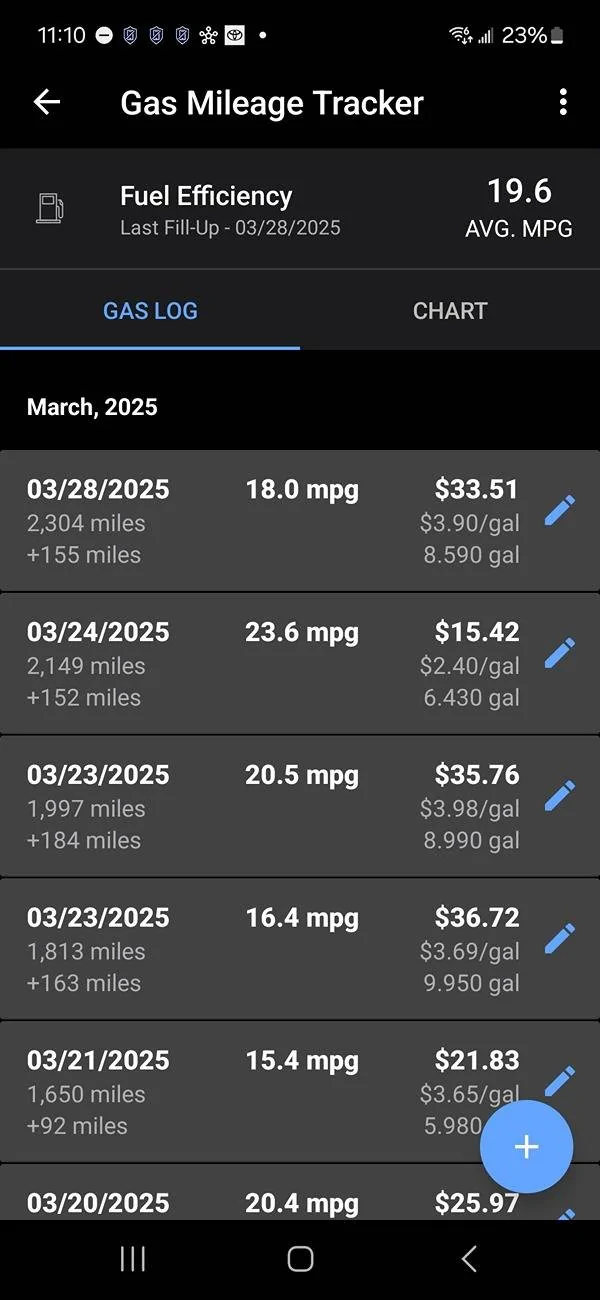Viewport: 600px width, 1300px height.
Task: Edit the 03/28/2025 fill-up entry
Action: [x=561, y=510]
